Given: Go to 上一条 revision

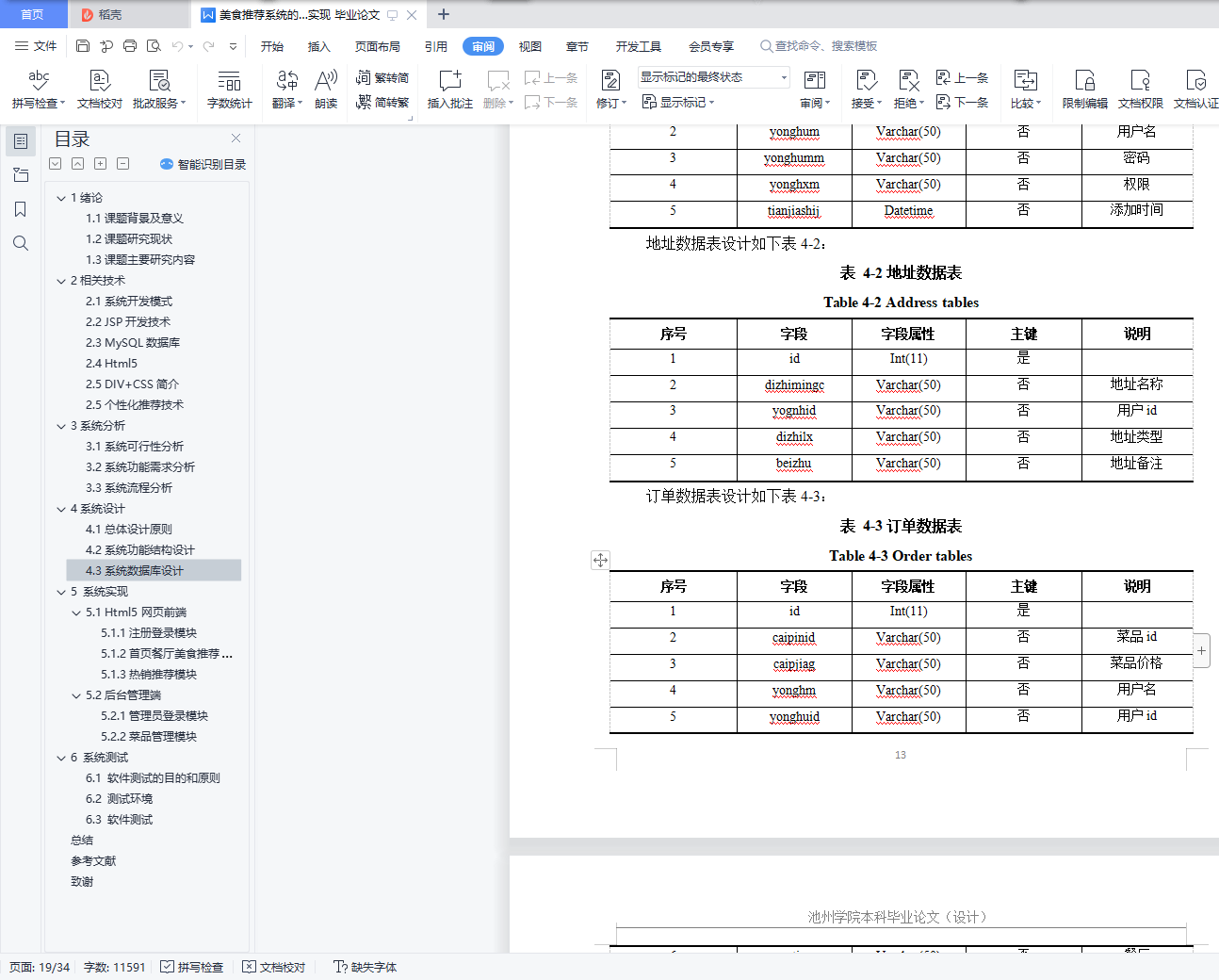Looking at the screenshot, I should pos(962,78).
